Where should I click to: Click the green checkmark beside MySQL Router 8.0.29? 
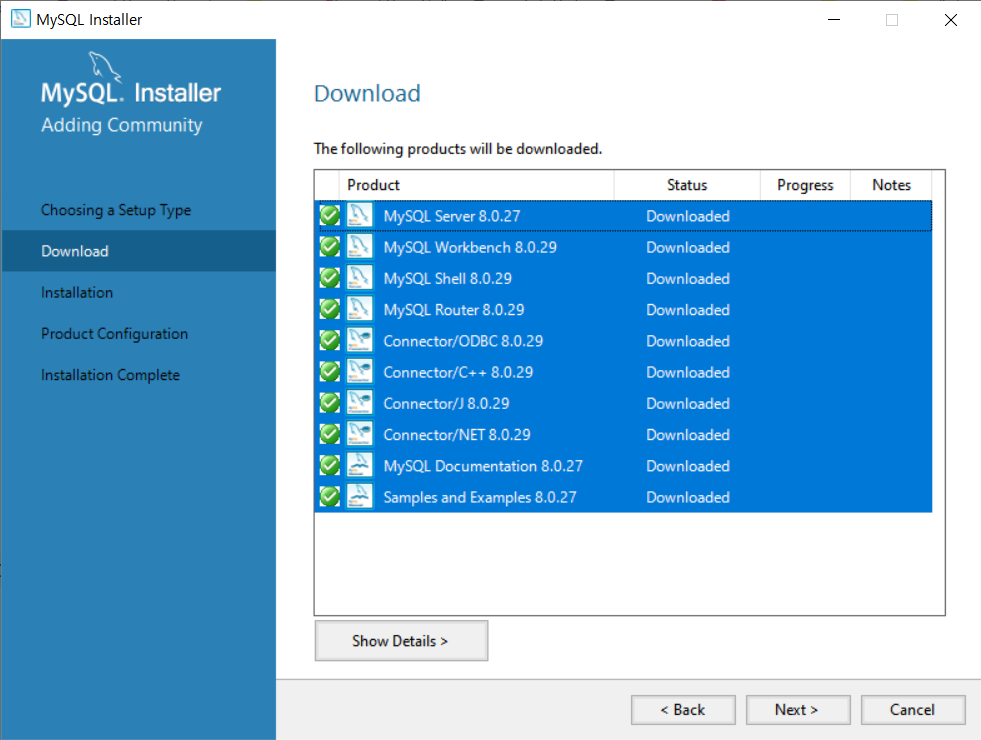pyautogui.click(x=330, y=310)
